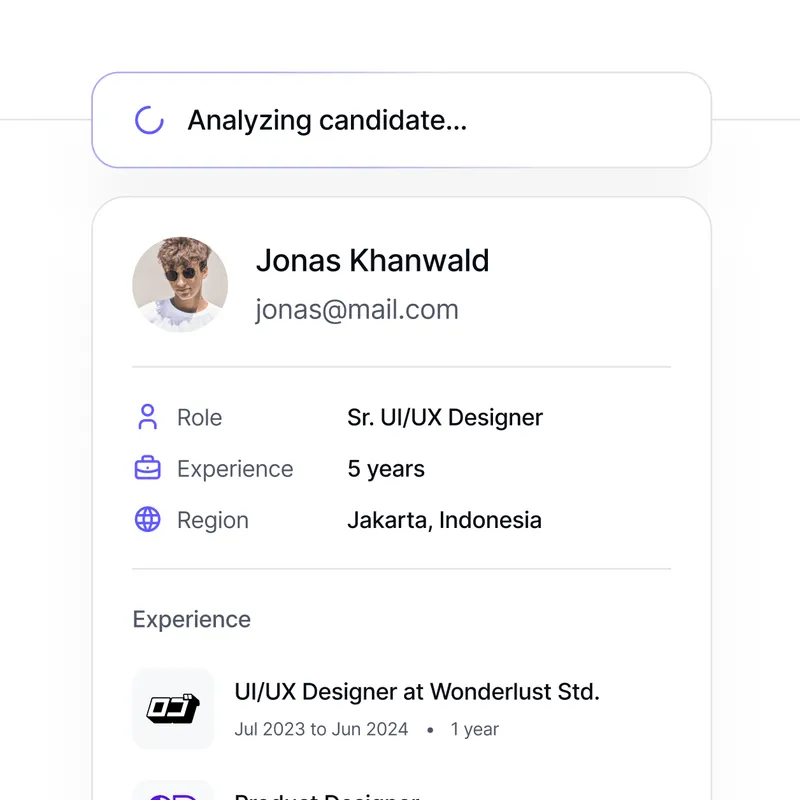Select the Sr. UI/UX Designer role value

pos(445,417)
